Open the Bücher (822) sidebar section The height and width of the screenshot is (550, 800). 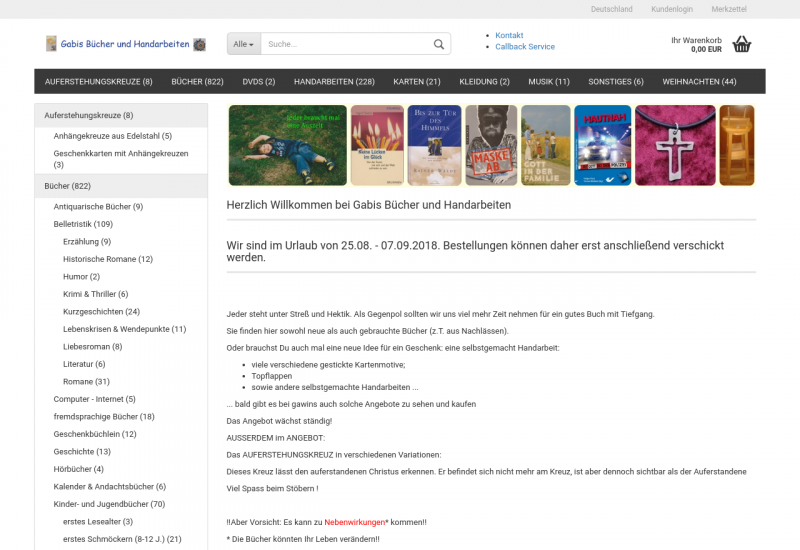coord(68,186)
